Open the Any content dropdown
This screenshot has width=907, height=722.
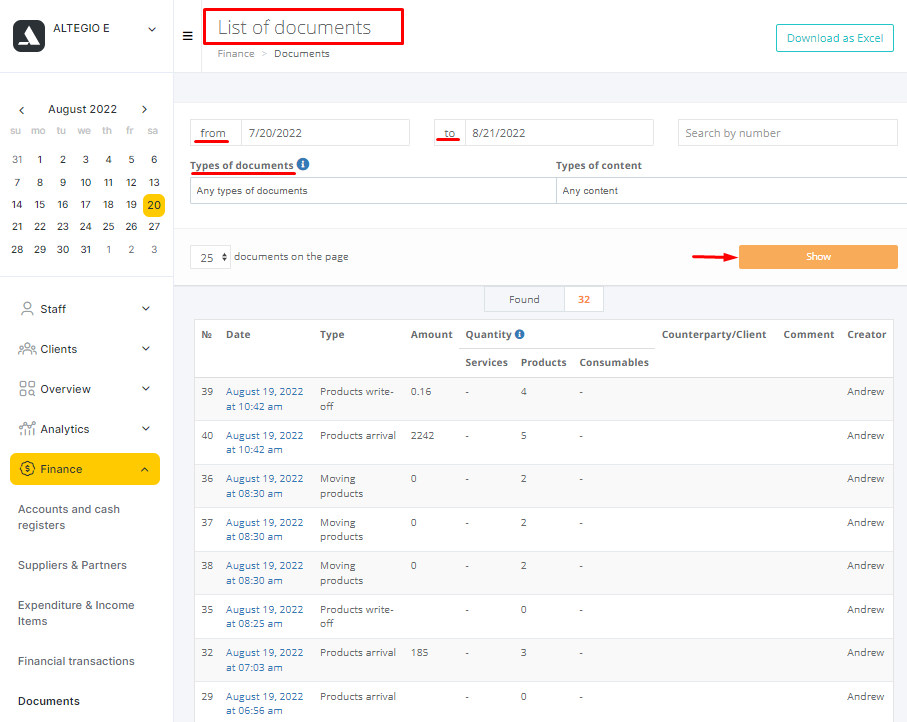(731, 190)
